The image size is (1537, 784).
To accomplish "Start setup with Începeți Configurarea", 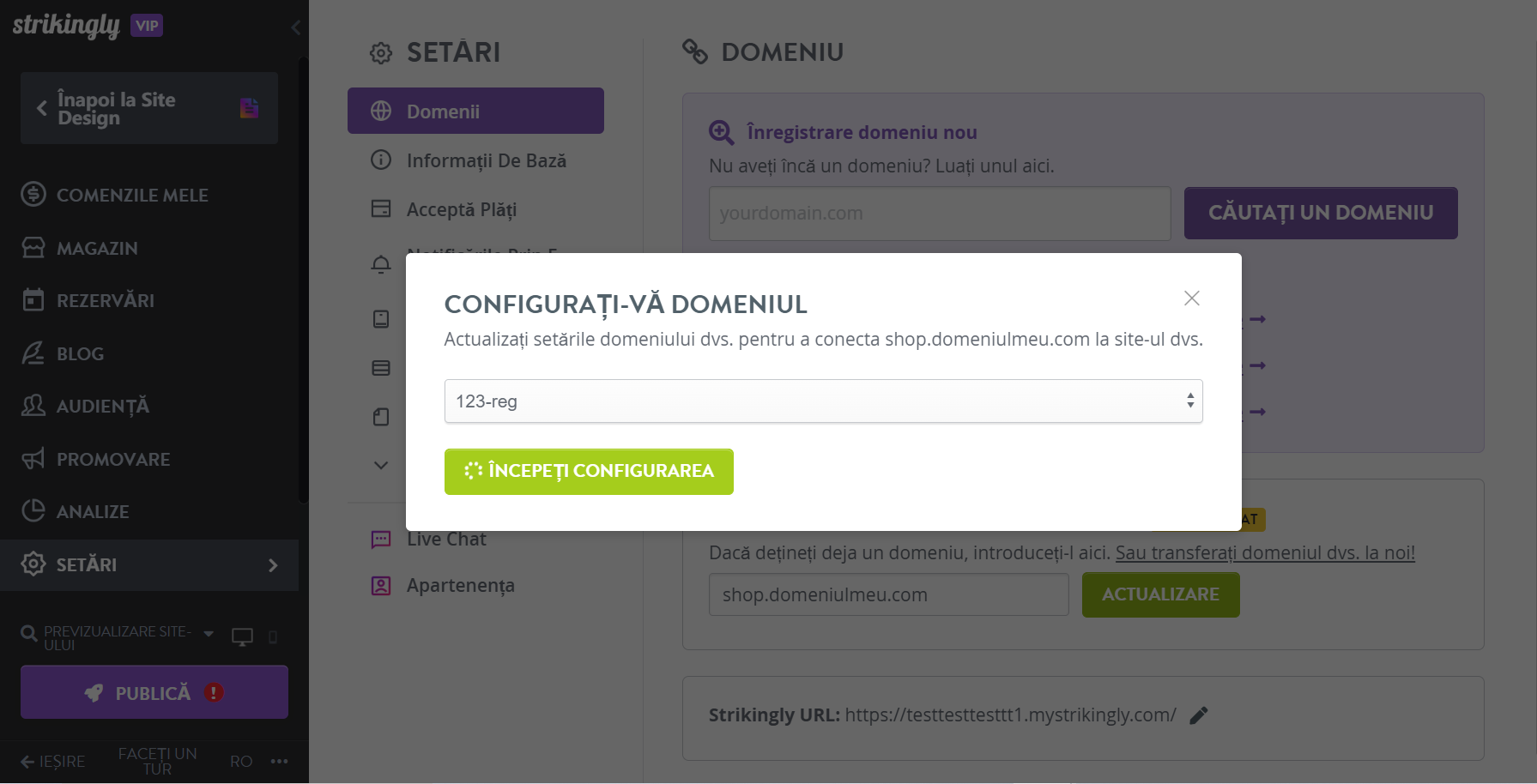I will 589,472.
